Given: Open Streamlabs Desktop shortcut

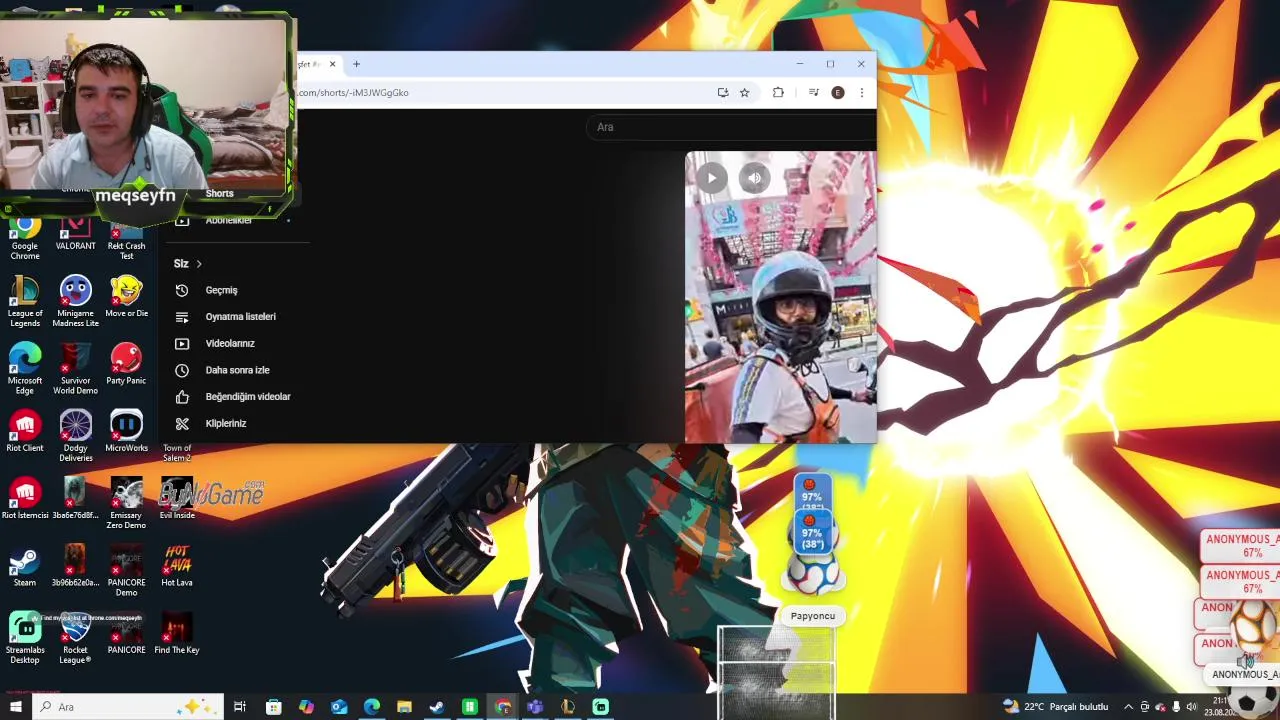Looking at the screenshot, I should pyautogui.click(x=25, y=638).
